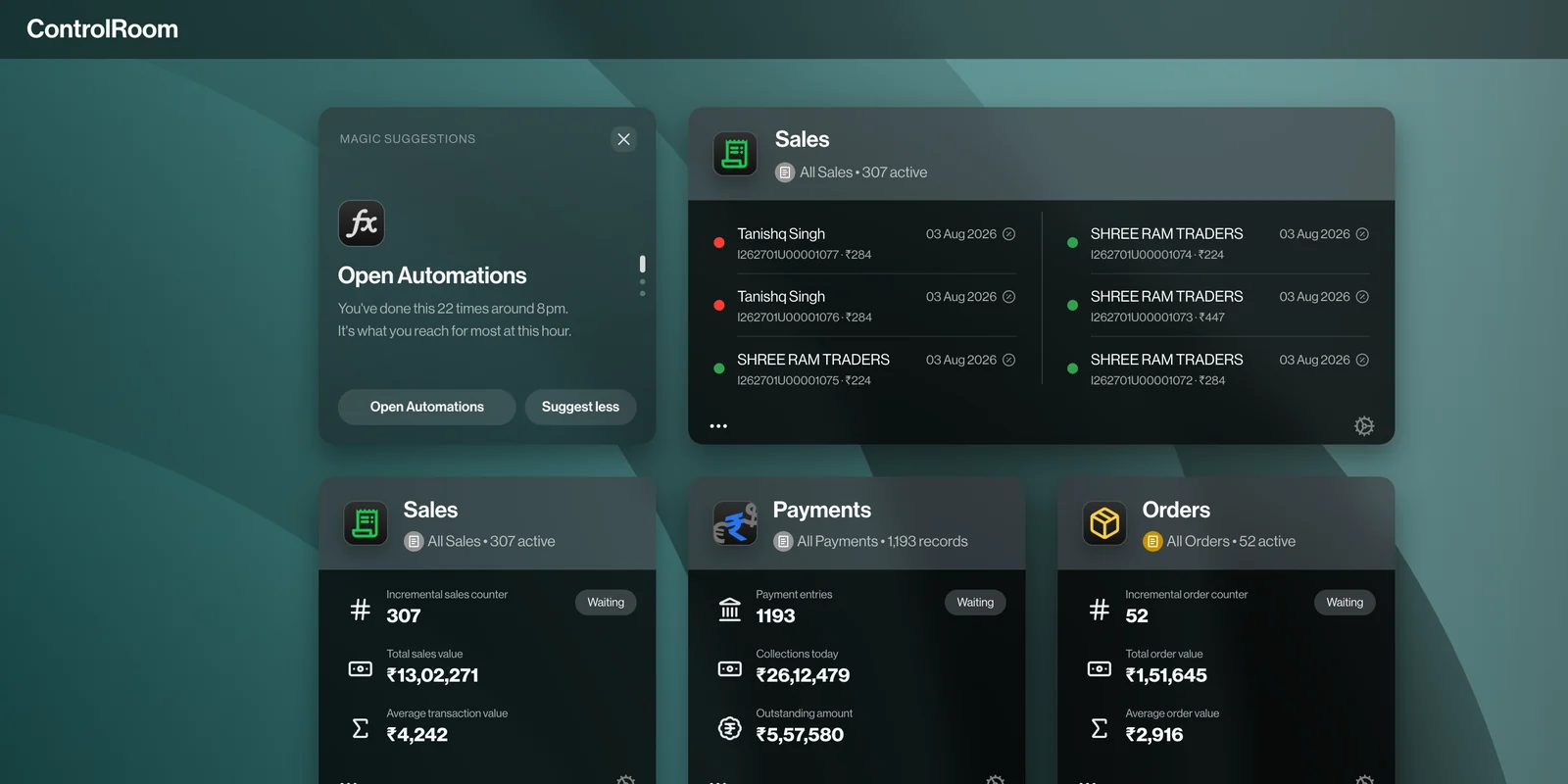Screen dimensions: 1568x784
Task: Open sale I262701U00001075 SHREE RAM TRADERS
Action: 864,369
